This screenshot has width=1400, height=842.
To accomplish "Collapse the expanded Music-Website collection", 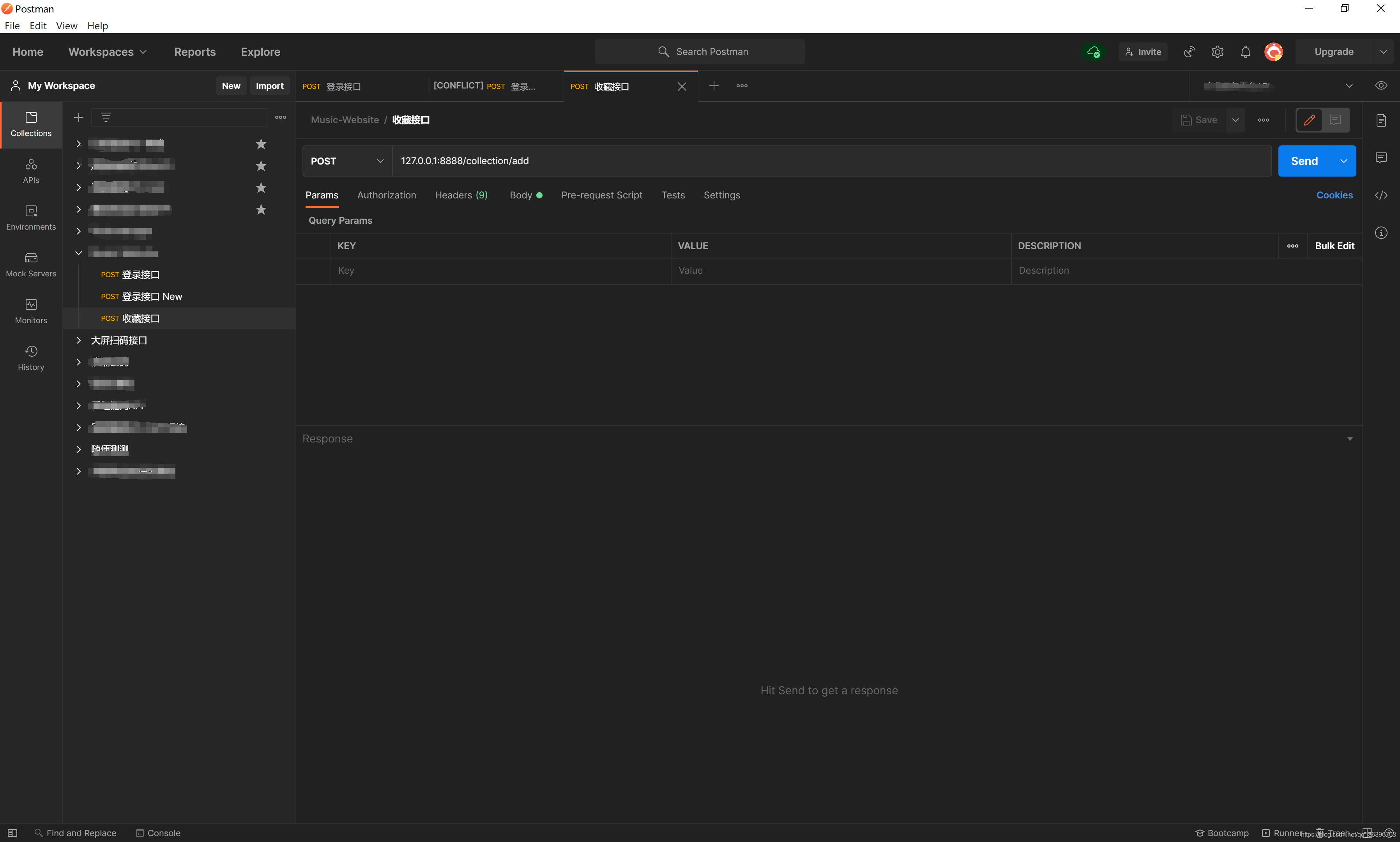I will [x=79, y=253].
